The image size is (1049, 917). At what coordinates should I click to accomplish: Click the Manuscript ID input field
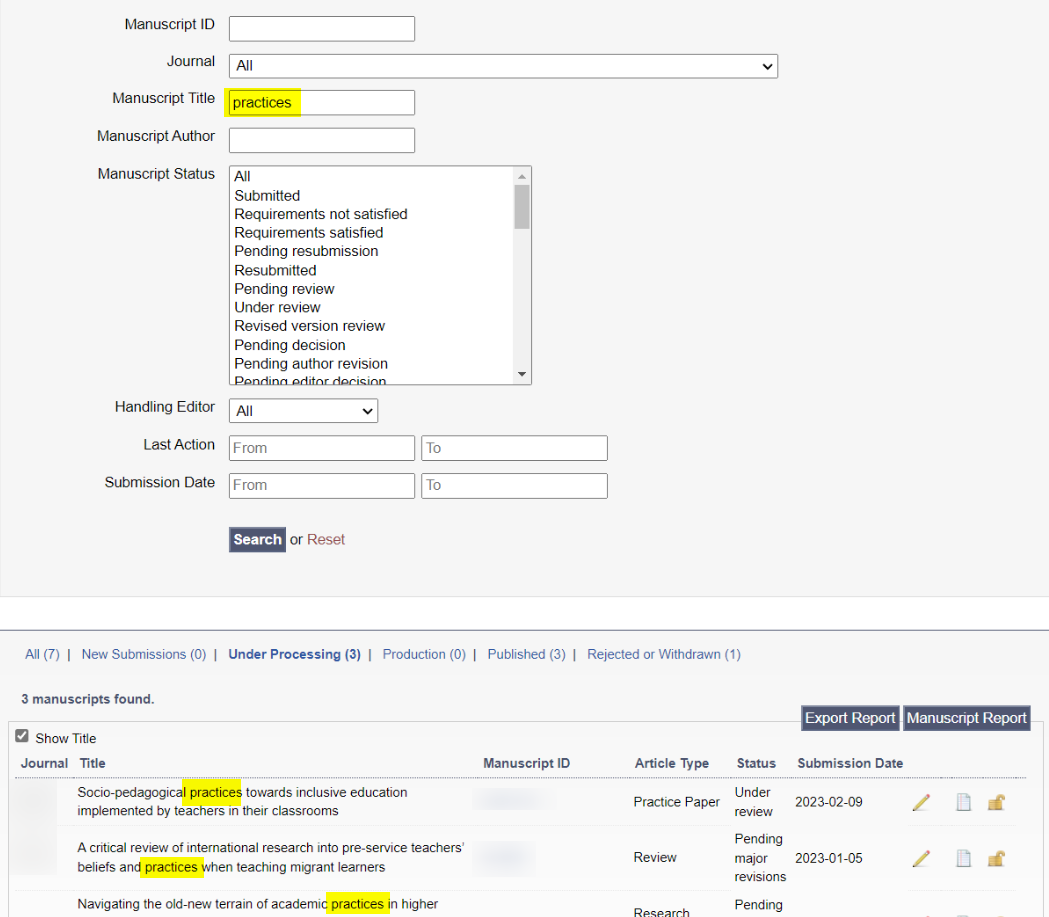(321, 28)
